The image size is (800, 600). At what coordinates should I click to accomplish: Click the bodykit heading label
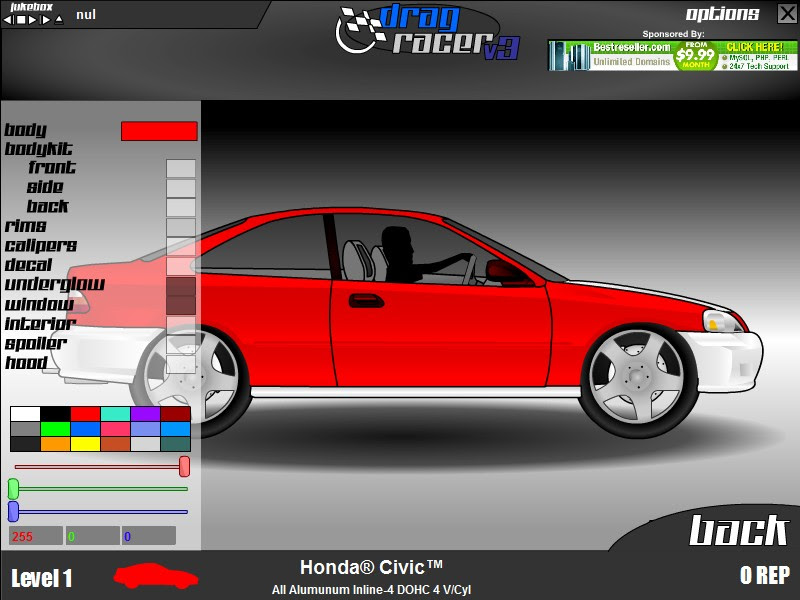coord(38,148)
